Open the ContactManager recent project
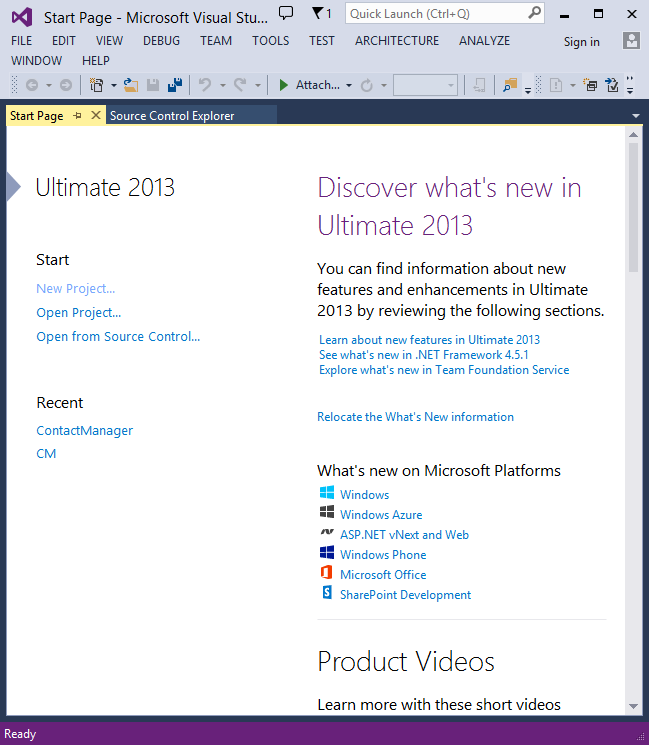 [84, 431]
